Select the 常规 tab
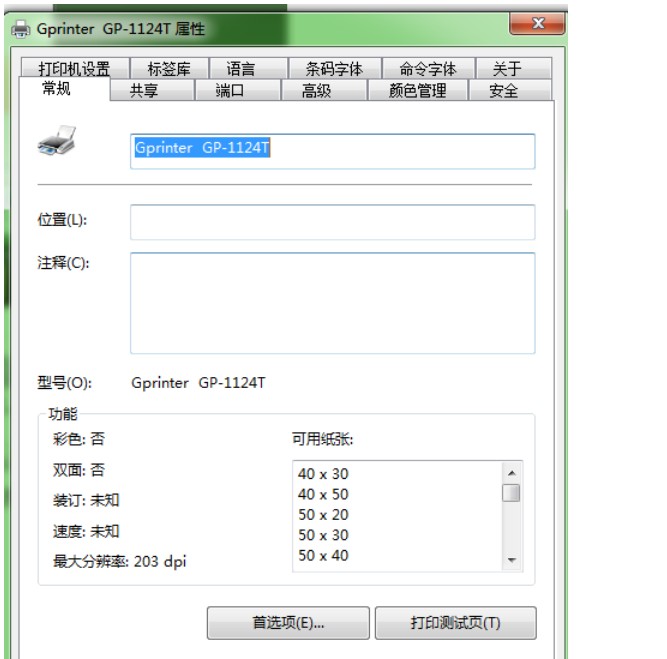Viewport: 667px width, 659px height. 64,88
